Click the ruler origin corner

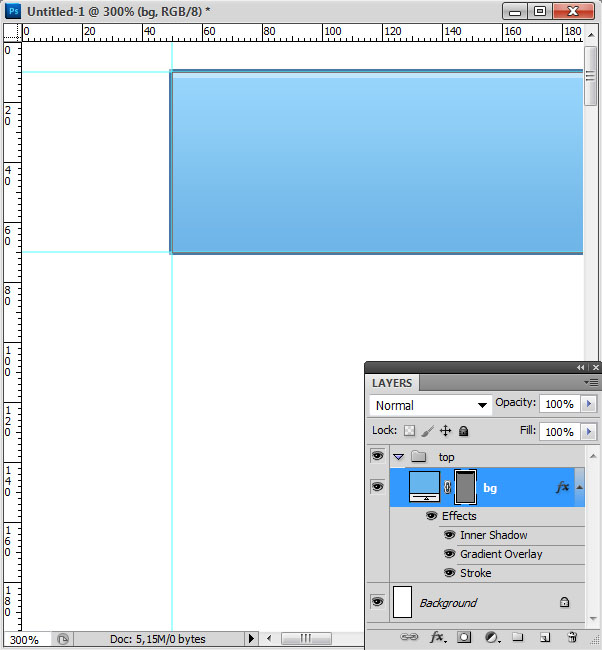[x=12, y=32]
